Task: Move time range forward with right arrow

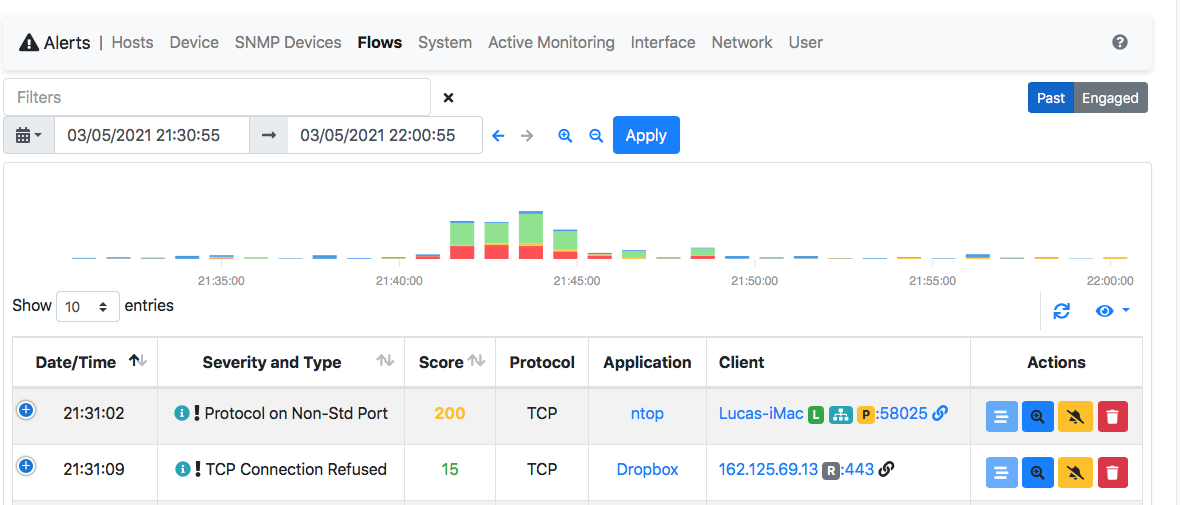Action: (528, 135)
